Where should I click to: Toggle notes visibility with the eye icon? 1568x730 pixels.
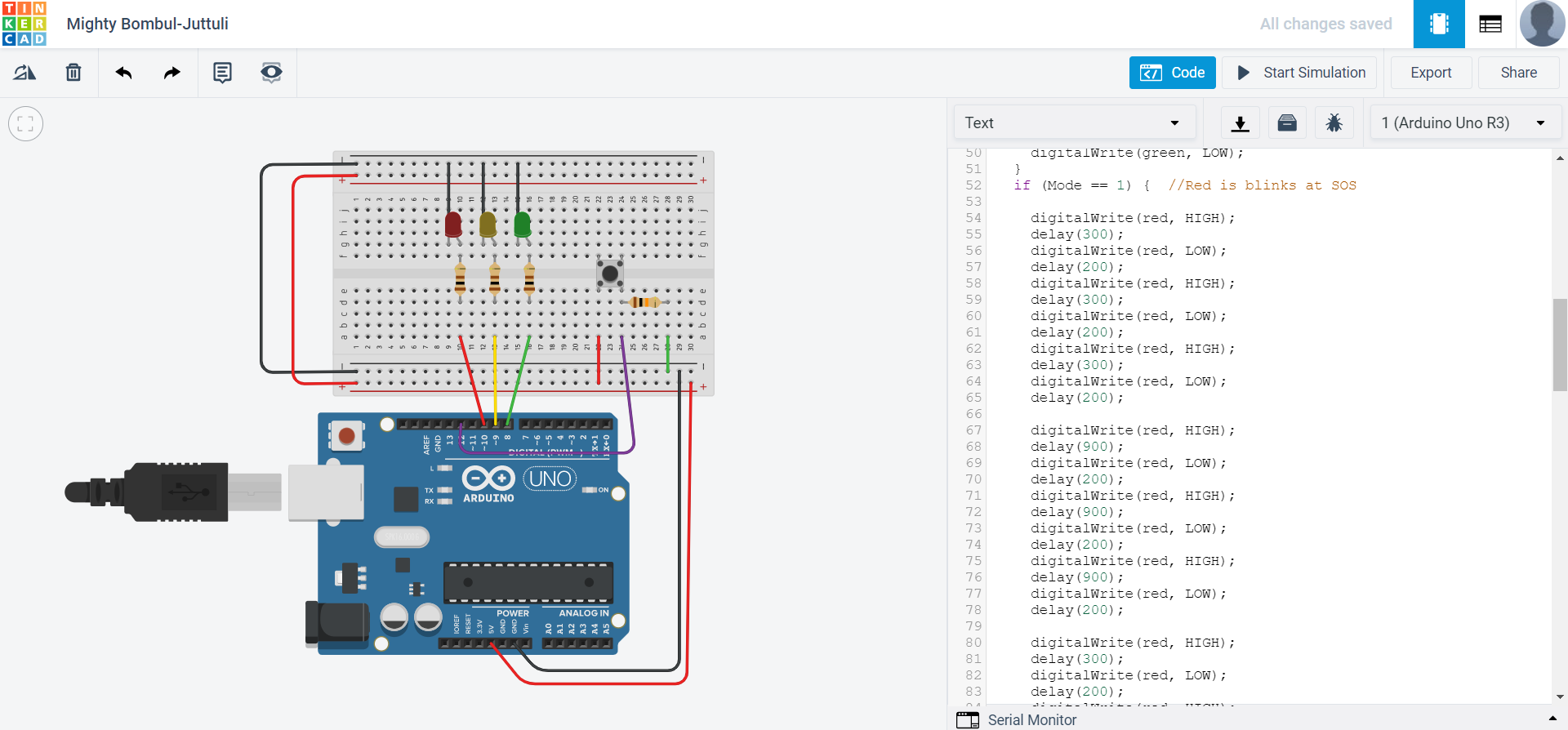[271, 73]
